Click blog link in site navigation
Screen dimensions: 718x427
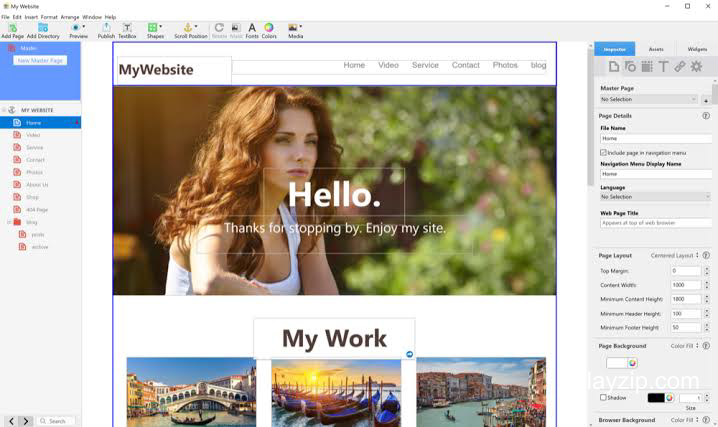click(x=538, y=65)
